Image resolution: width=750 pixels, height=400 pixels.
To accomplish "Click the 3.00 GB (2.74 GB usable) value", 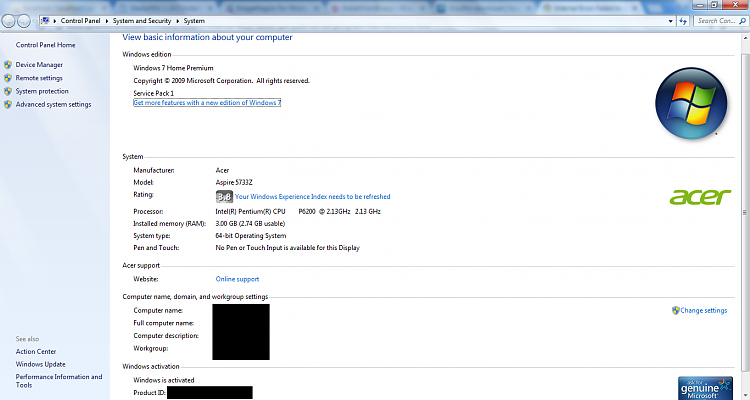I will (x=250, y=223).
